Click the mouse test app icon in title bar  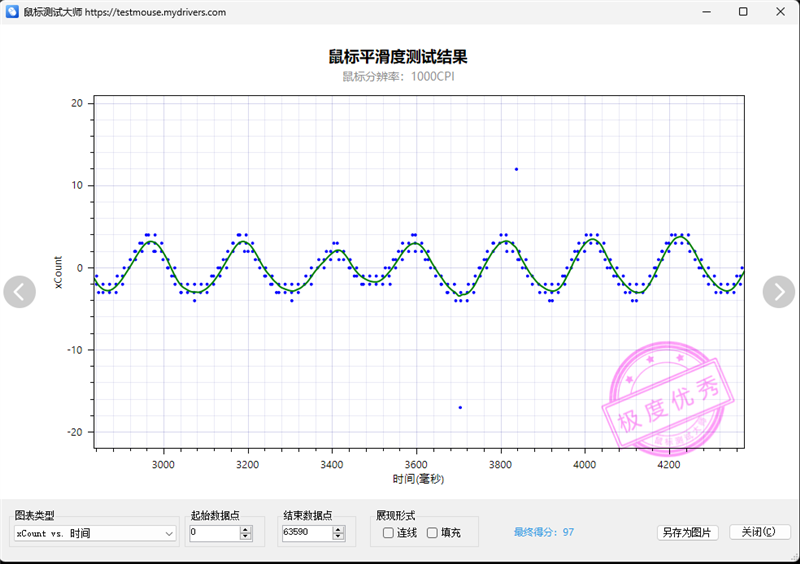pyautogui.click(x=11, y=12)
